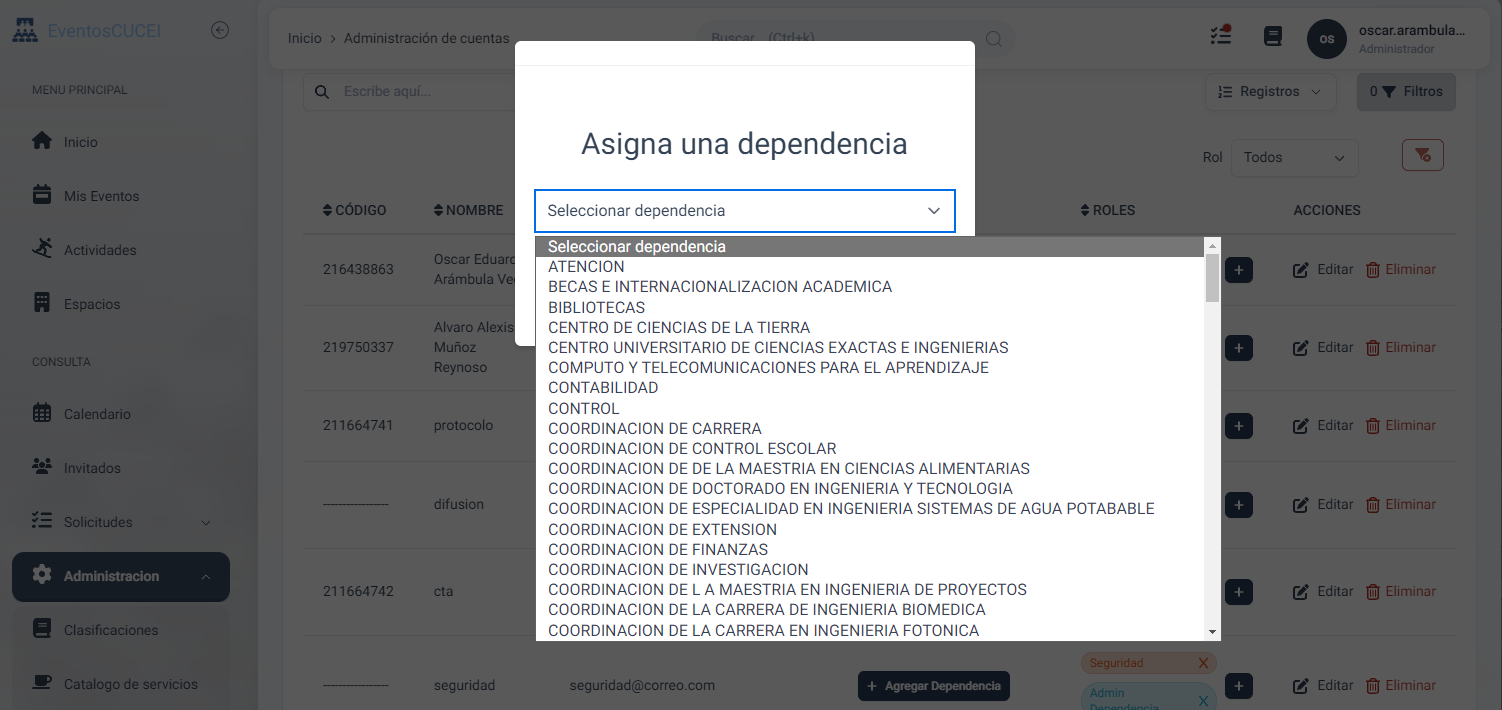This screenshot has width=1502, height=710.
Task: Collapse the sidebar with the arrow button
Action: [219, 29]
